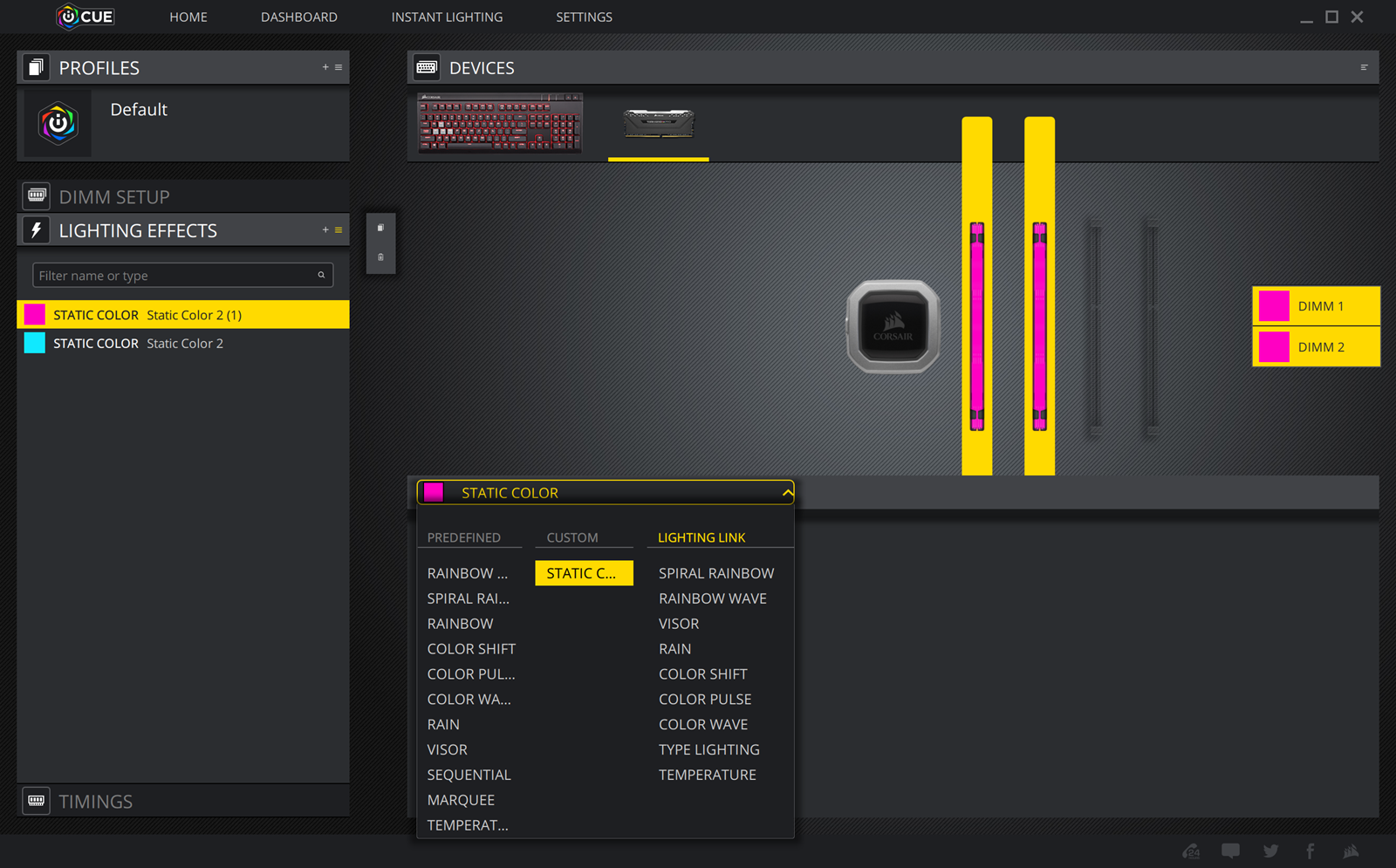Image resolution: width=1396 pixels, height=868 pixels.
Task: Select the Default profile name
Action: (x=139, y=109)
